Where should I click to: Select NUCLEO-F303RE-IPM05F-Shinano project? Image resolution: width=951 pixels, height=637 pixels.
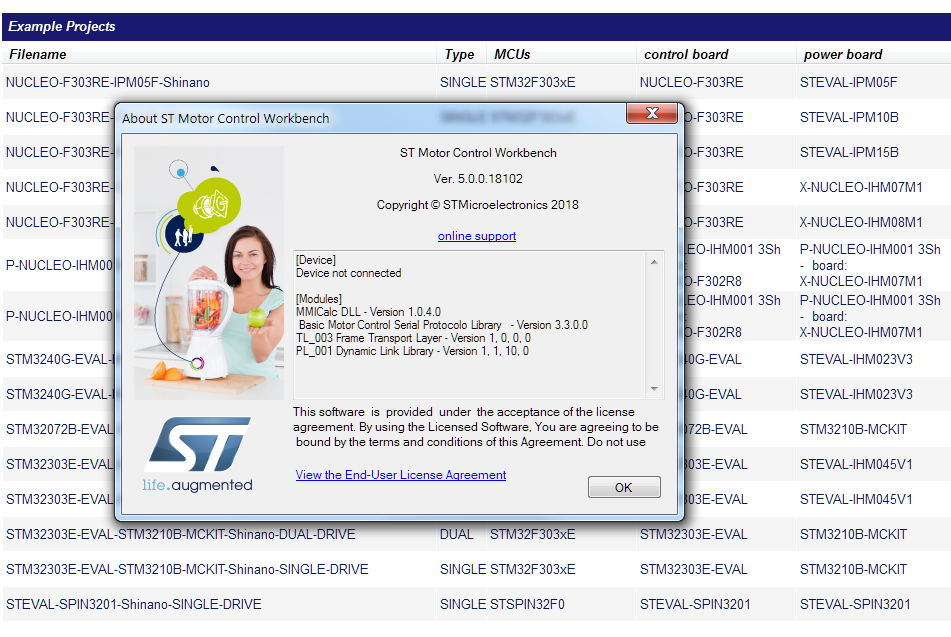pyautogui.click(x=108, y=83)
